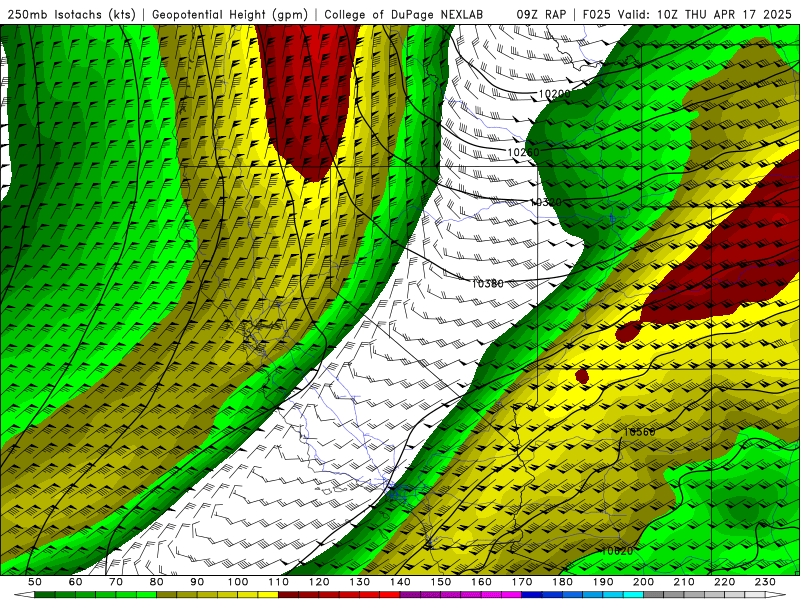
Task: Click the 80 value on the color scale
Action: tap(157, 582)
